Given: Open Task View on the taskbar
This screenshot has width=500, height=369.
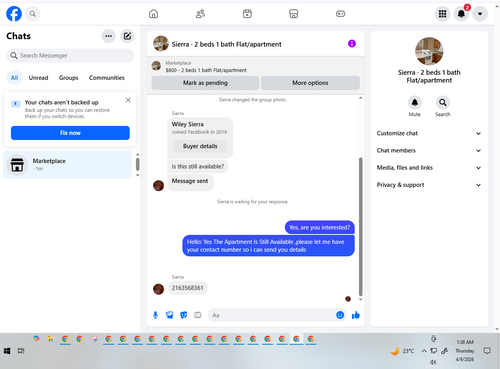Looking at the screenshot, I should (21, 351).
